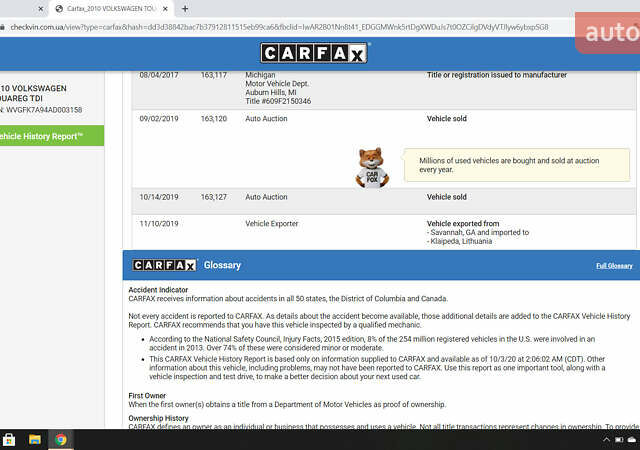640x450 pixels.
Task: Close the Carfax browser tab
Action: pos(167,8)
